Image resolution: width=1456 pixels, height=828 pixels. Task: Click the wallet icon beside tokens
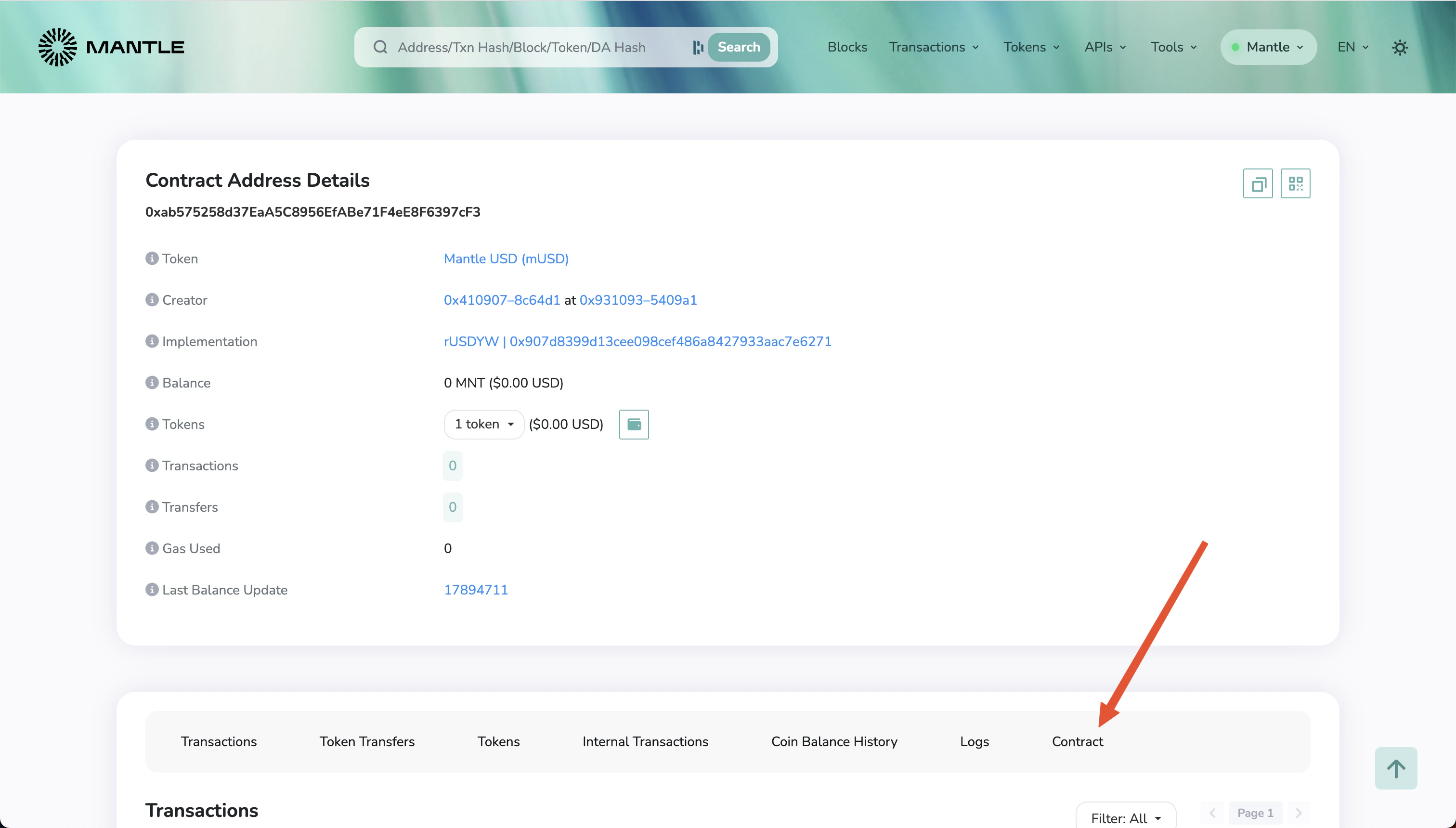634,424
